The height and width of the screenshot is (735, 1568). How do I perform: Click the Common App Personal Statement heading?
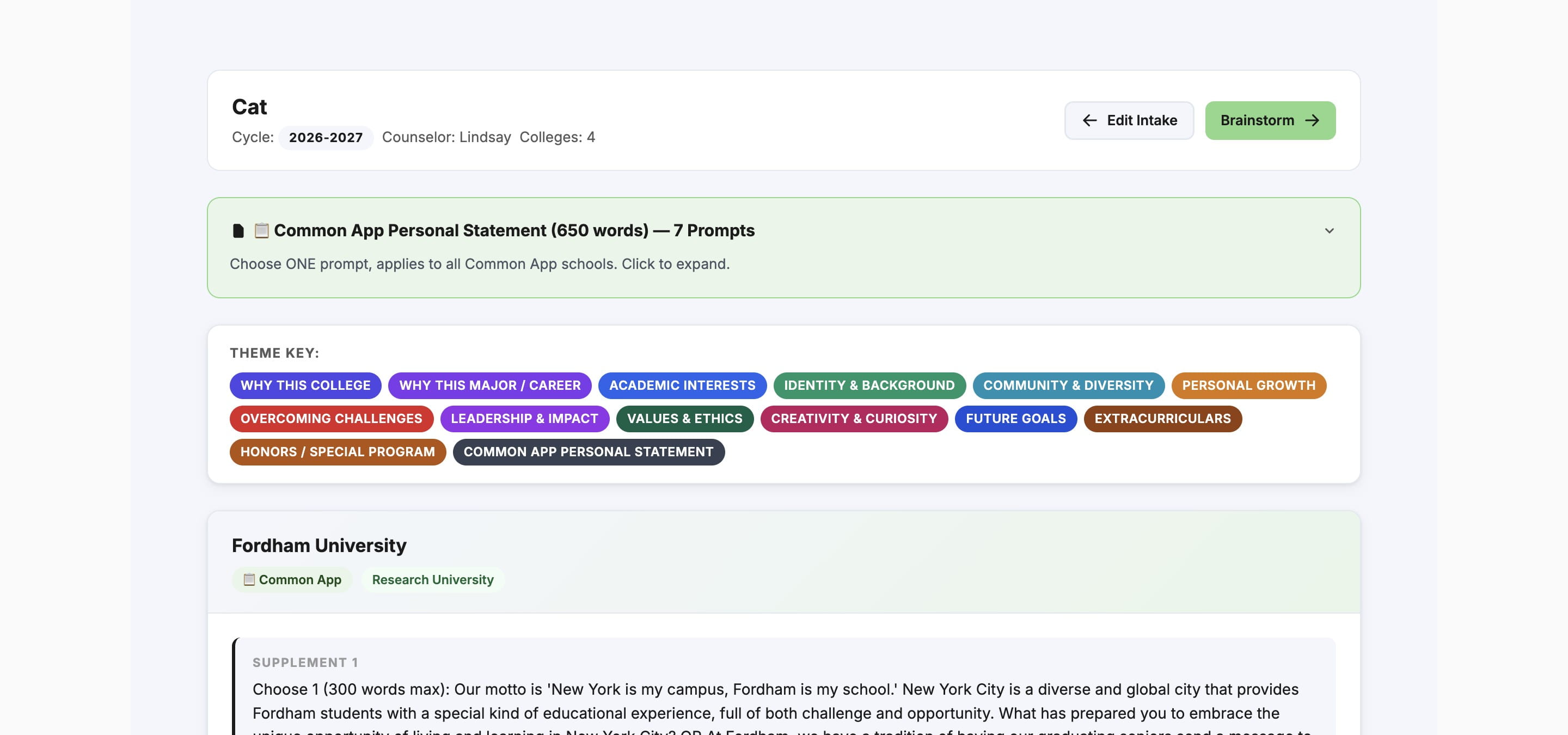click(x=514, y=231)
